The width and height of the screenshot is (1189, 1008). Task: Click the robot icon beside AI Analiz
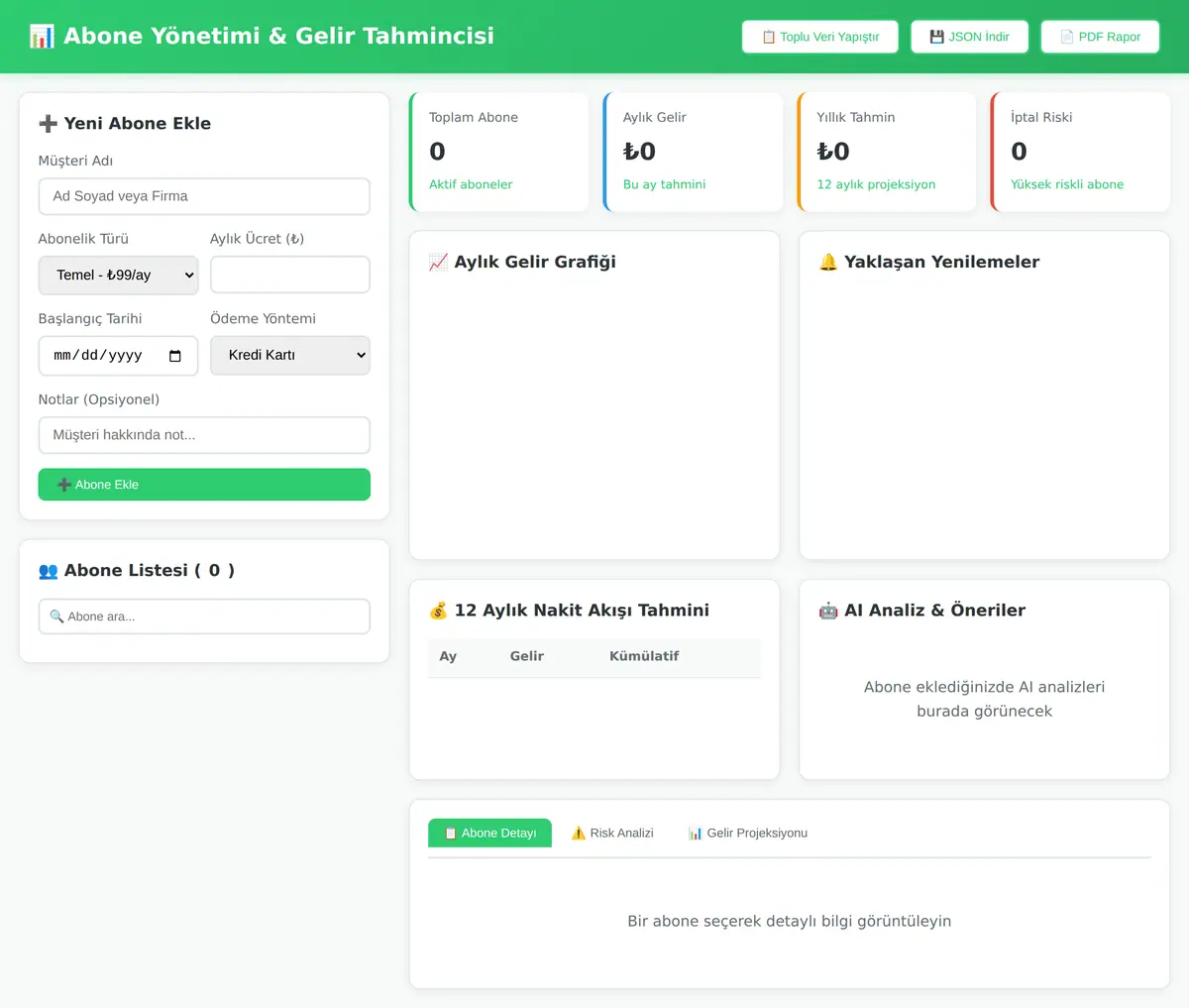(x=828, y=611)
